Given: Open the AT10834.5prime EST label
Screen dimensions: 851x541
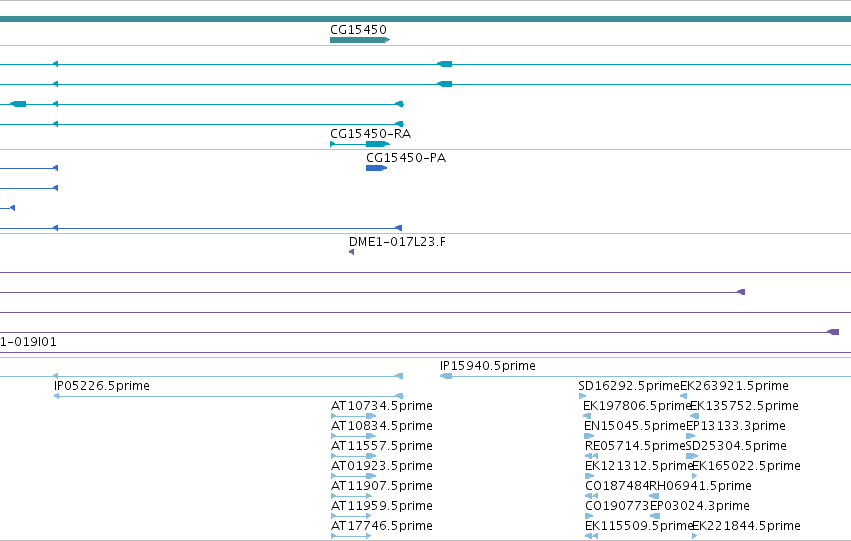Looking at the screenshot, I should (382, 426).
